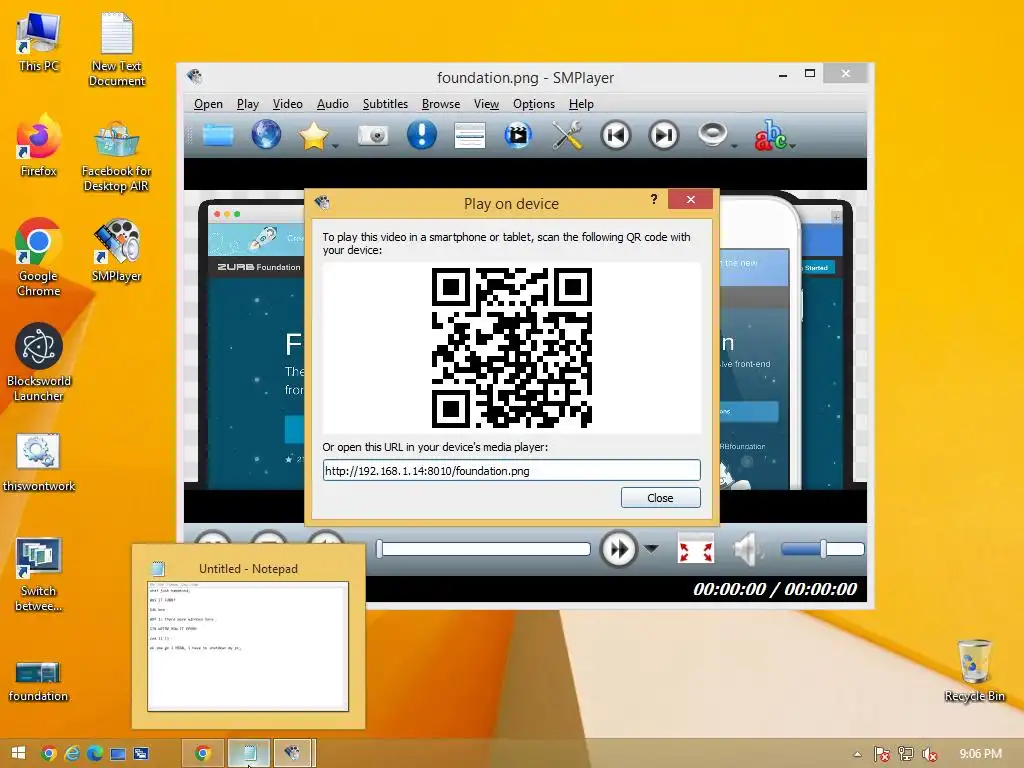
Task: Click the Close button in Play on device dialog
Action: pyautogui.click(x=660, y=498)
